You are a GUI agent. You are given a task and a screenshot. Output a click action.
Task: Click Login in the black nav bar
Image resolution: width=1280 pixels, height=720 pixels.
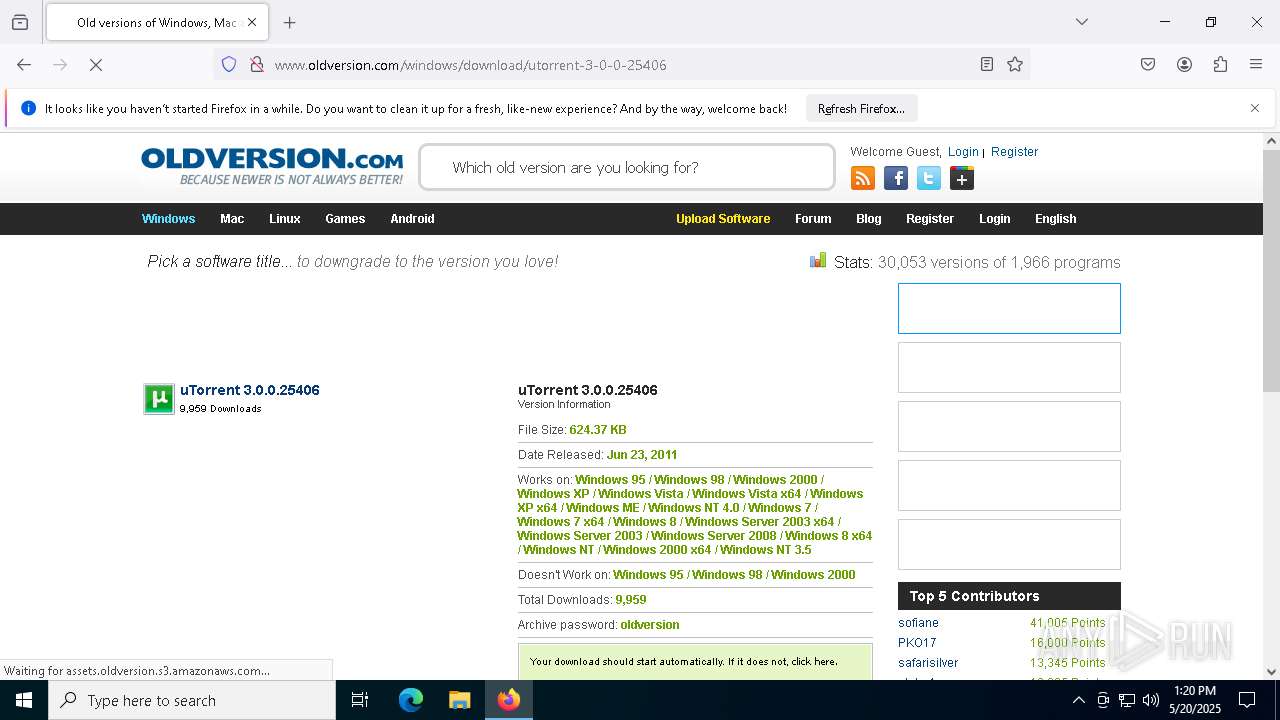click(994, 219)
